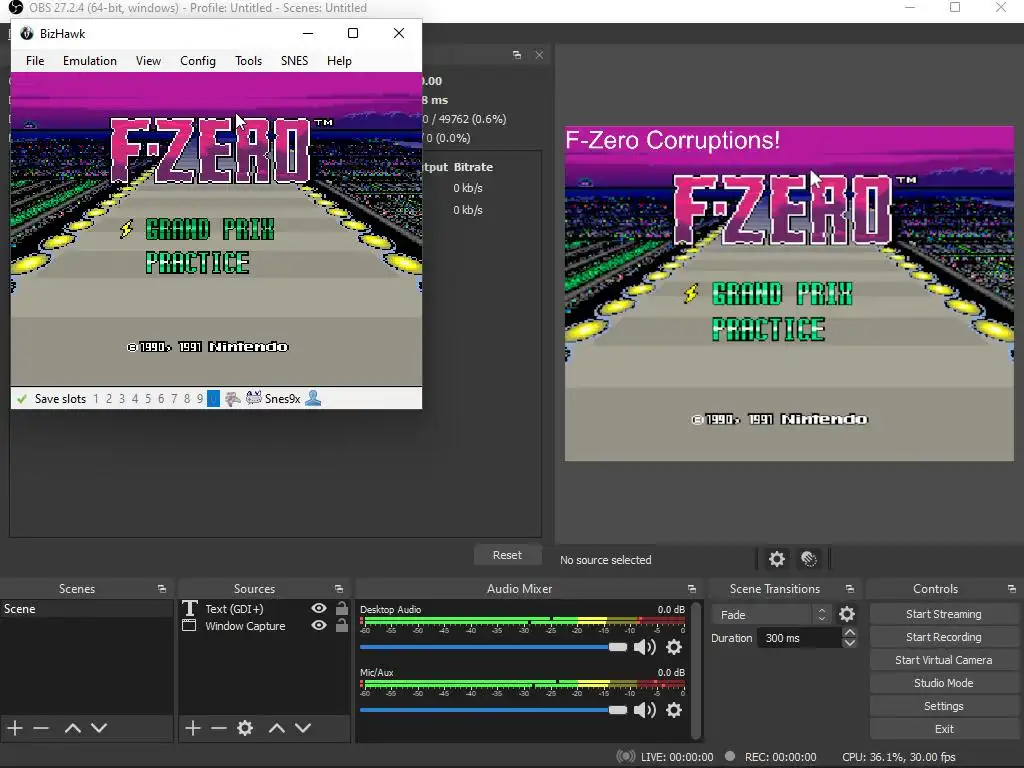Viewport: 1024px width, 768px height.
Task: Undock the Audio Mixer panel
Action: [692, 588]
